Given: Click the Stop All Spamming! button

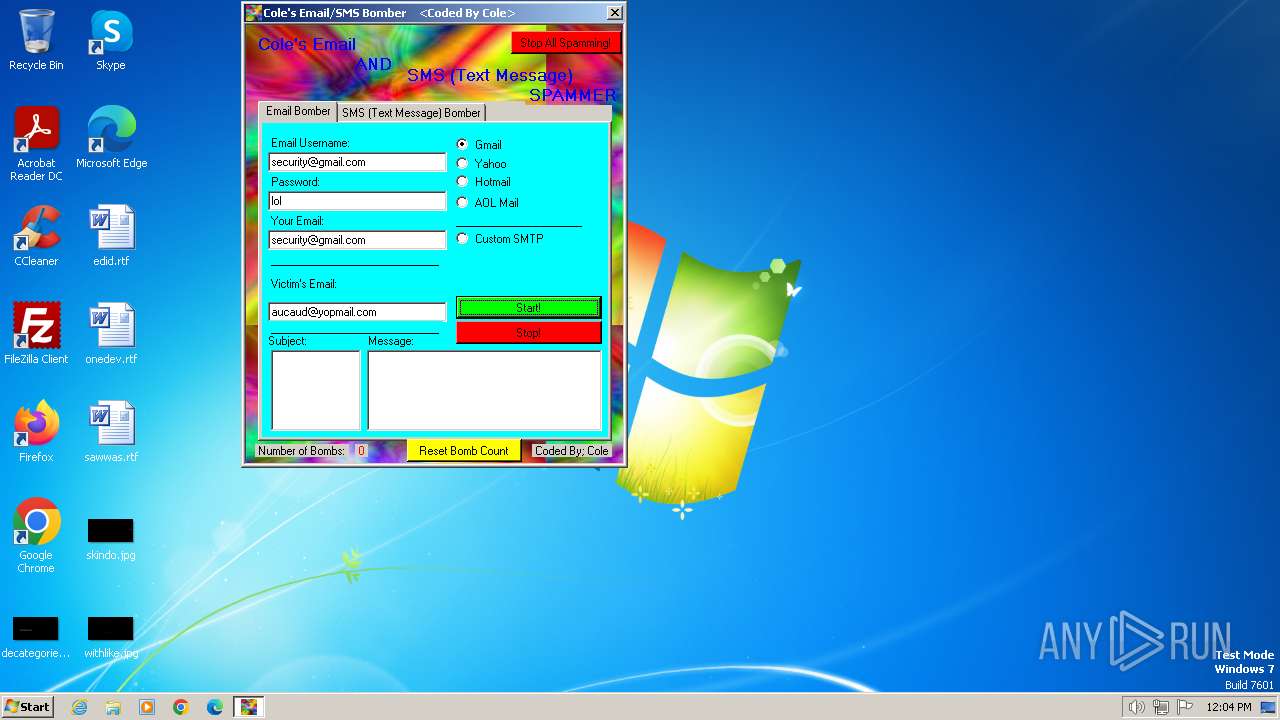Looking at the screenshot, I should [x=565, y=43].
